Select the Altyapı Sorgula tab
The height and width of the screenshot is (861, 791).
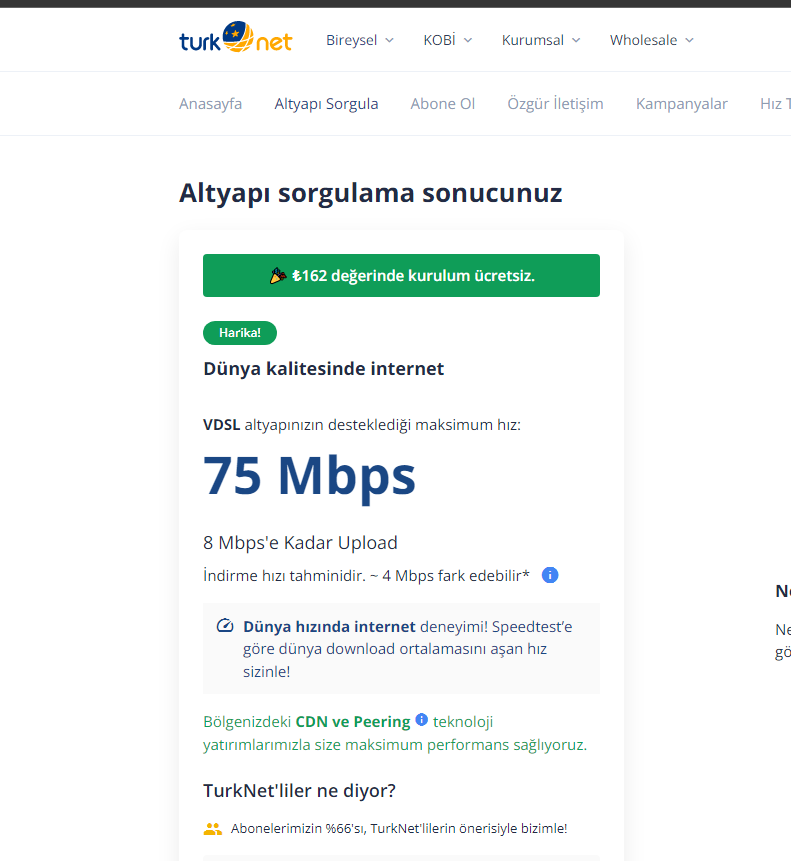[326, 104]
